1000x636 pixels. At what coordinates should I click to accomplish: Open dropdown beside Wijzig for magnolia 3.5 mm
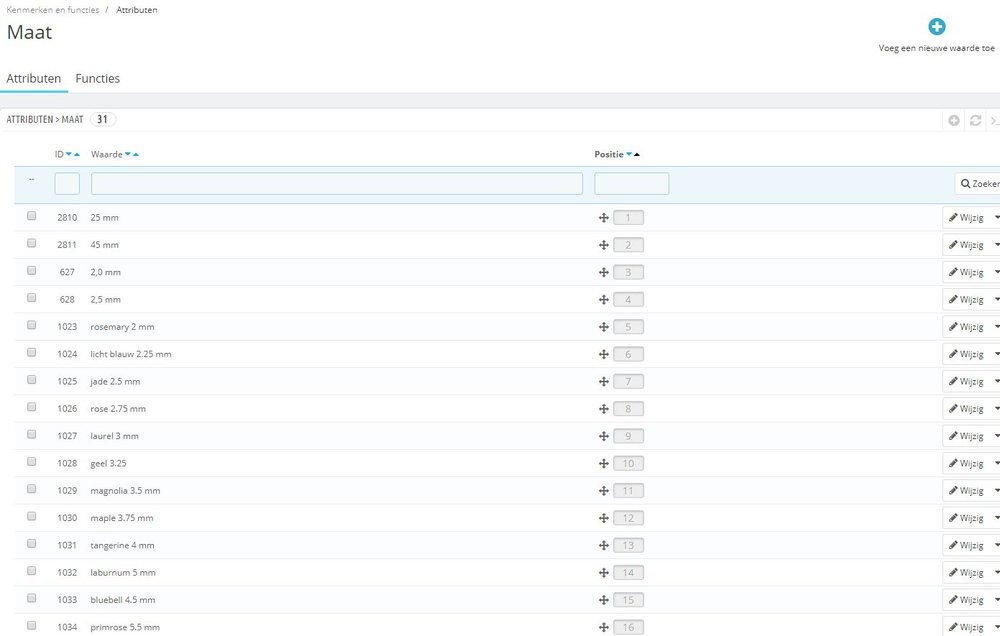996,491
